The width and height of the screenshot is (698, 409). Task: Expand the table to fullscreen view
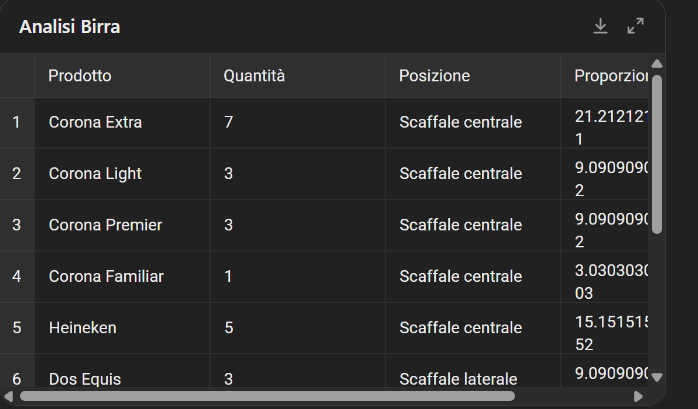635,27
